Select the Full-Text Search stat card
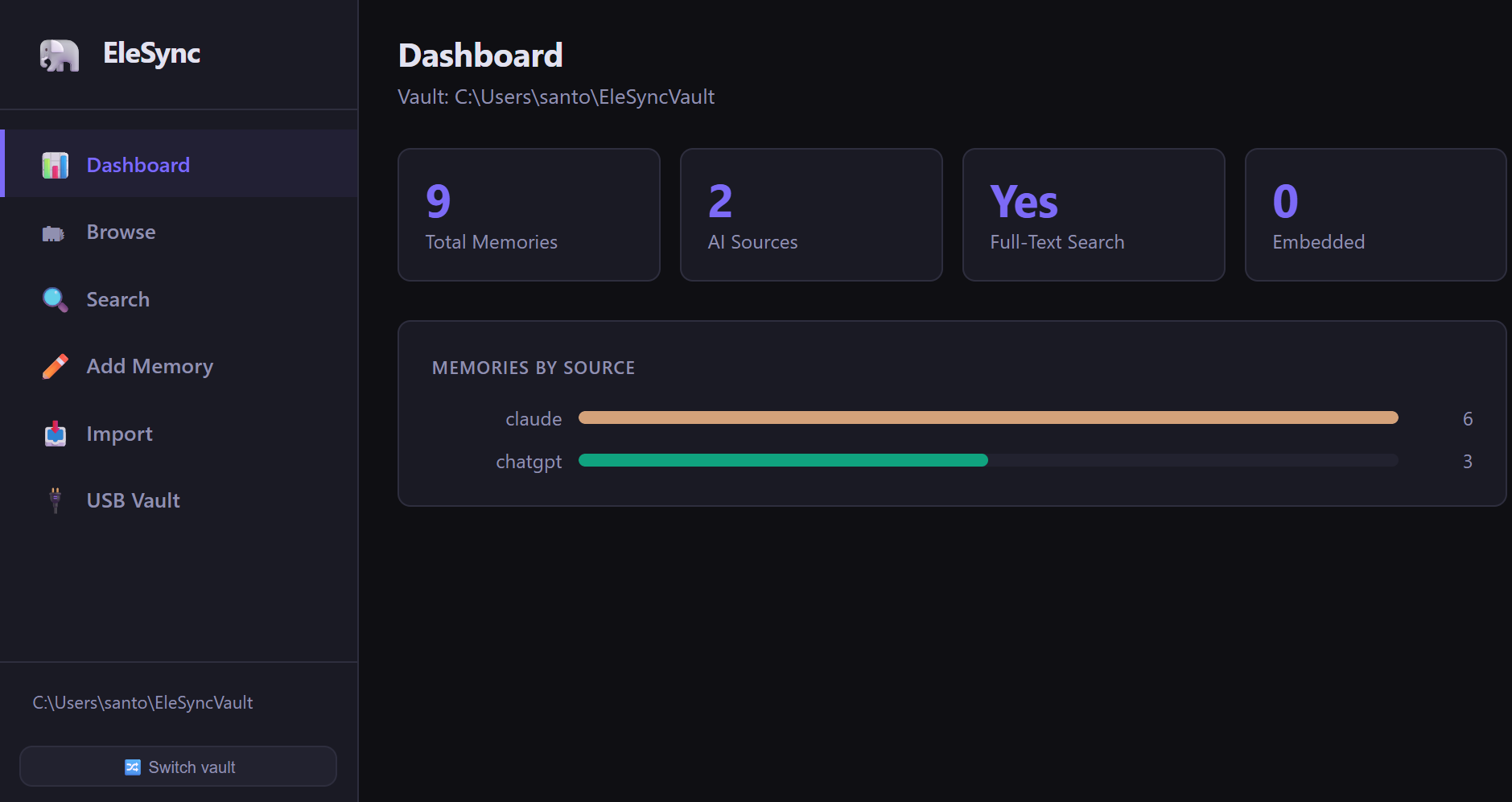The height and width of the screenshot is (802, 1512). pos(1094,215)
